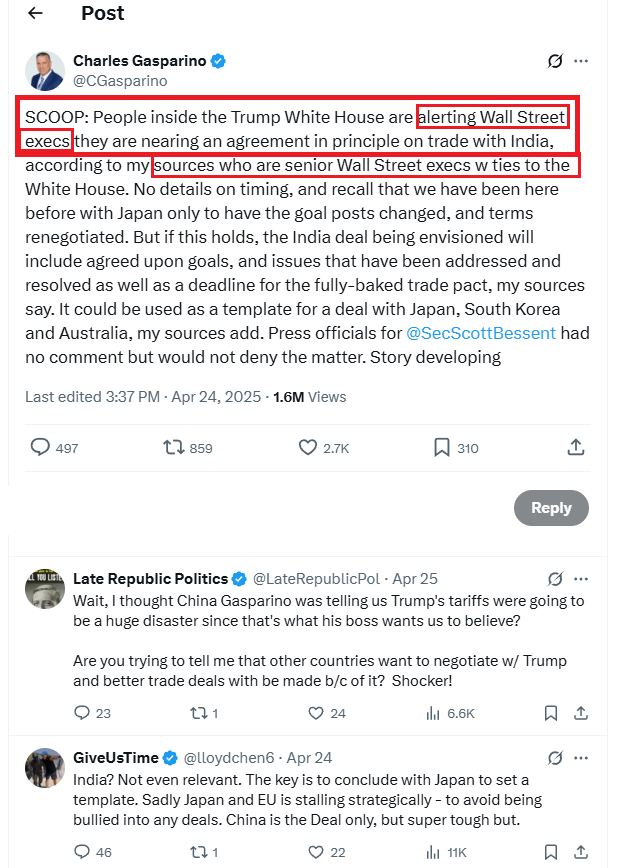Reply to Charles Gasparino's post via comment icon
The width and height of the screenshot is (631, 868).
tap(41, 448)
